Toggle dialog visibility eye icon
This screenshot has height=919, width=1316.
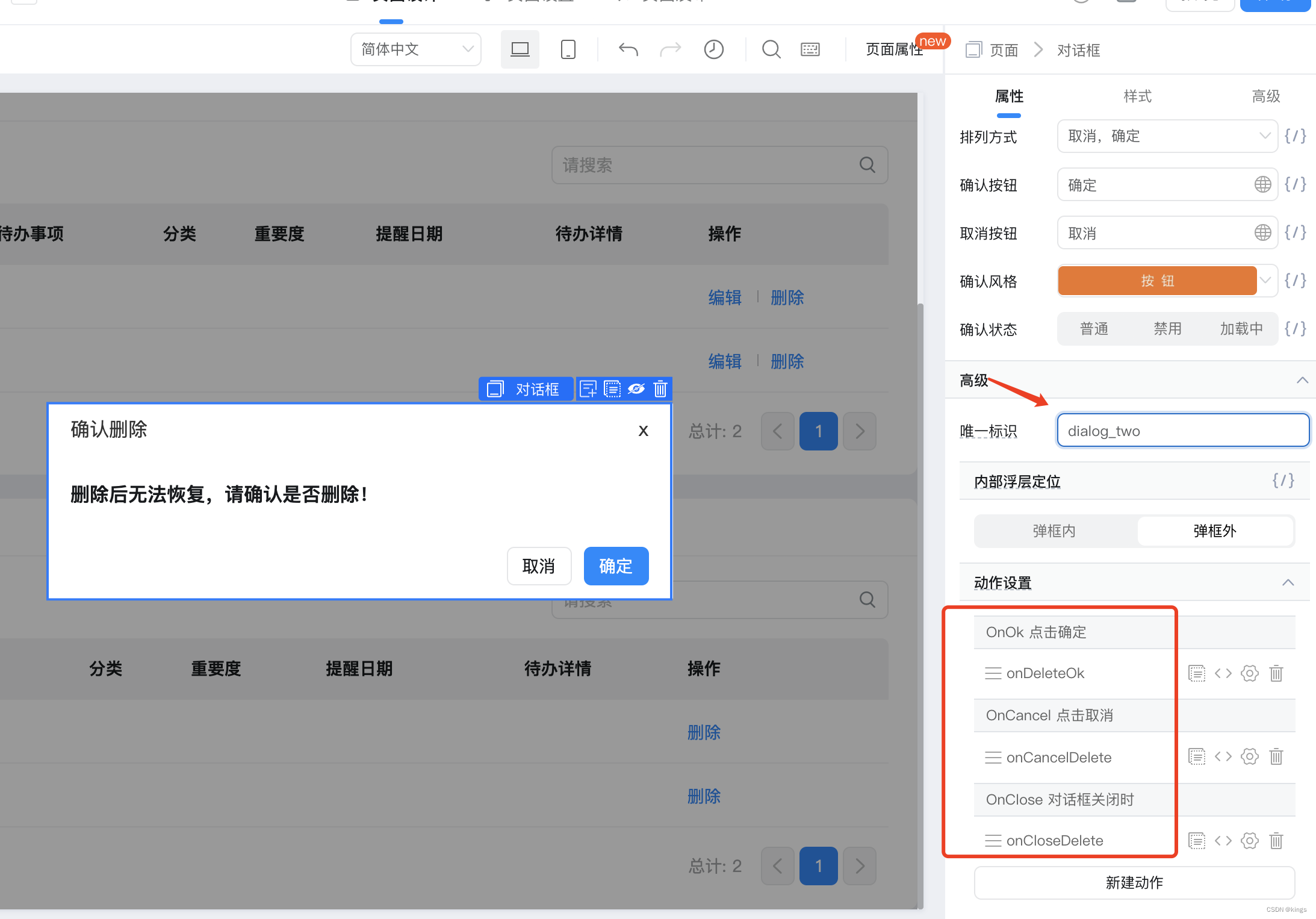[x=636, y=389]
